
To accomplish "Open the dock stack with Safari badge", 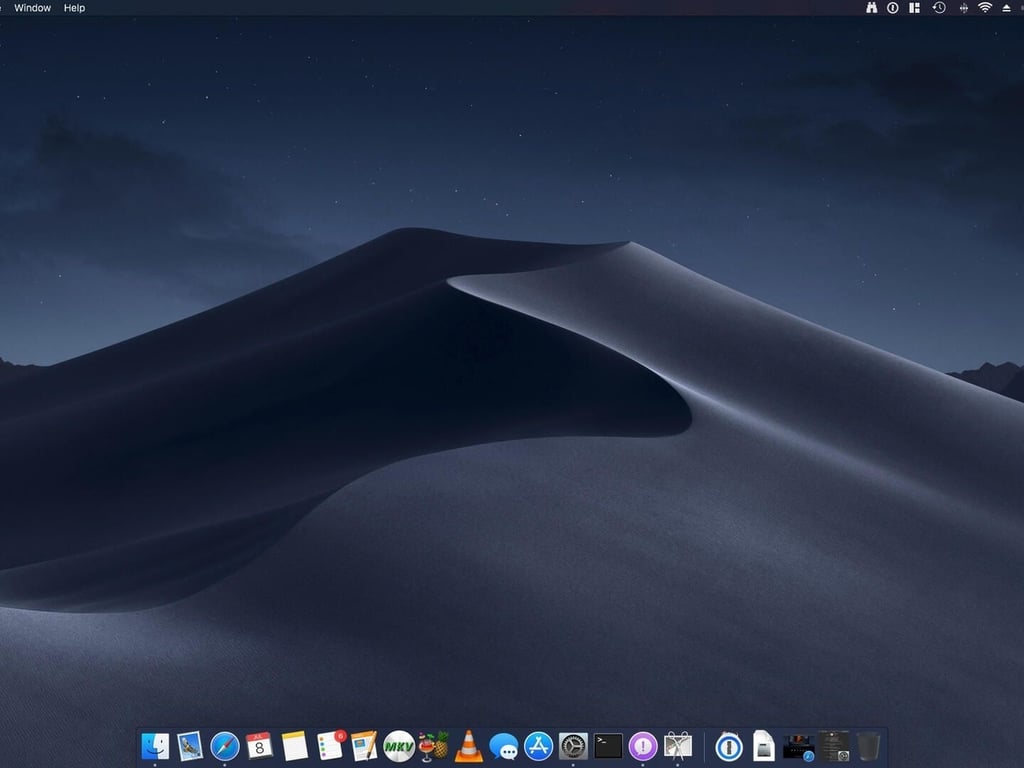I will pos(798,747).
